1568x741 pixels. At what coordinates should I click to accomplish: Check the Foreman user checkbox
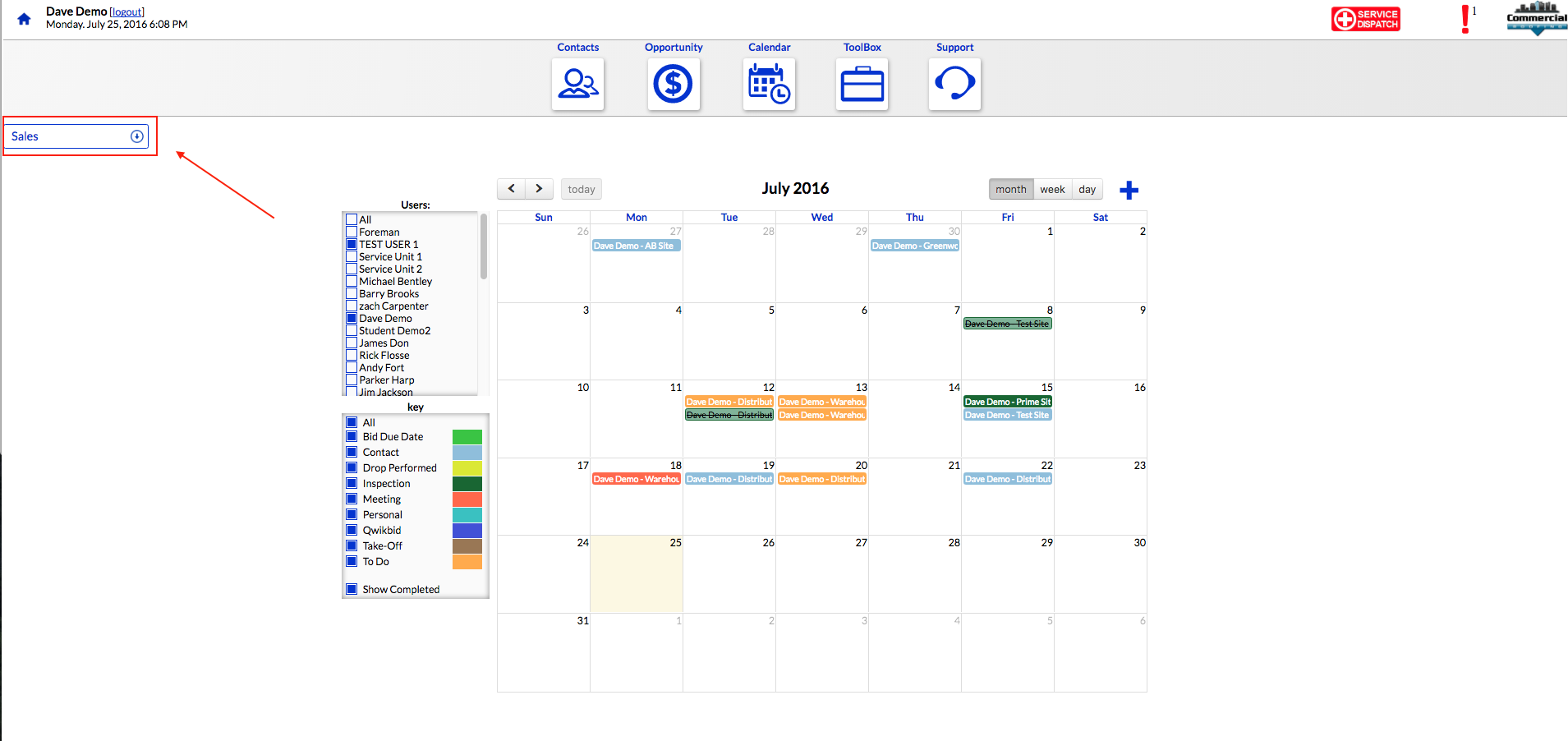(352, 232)
